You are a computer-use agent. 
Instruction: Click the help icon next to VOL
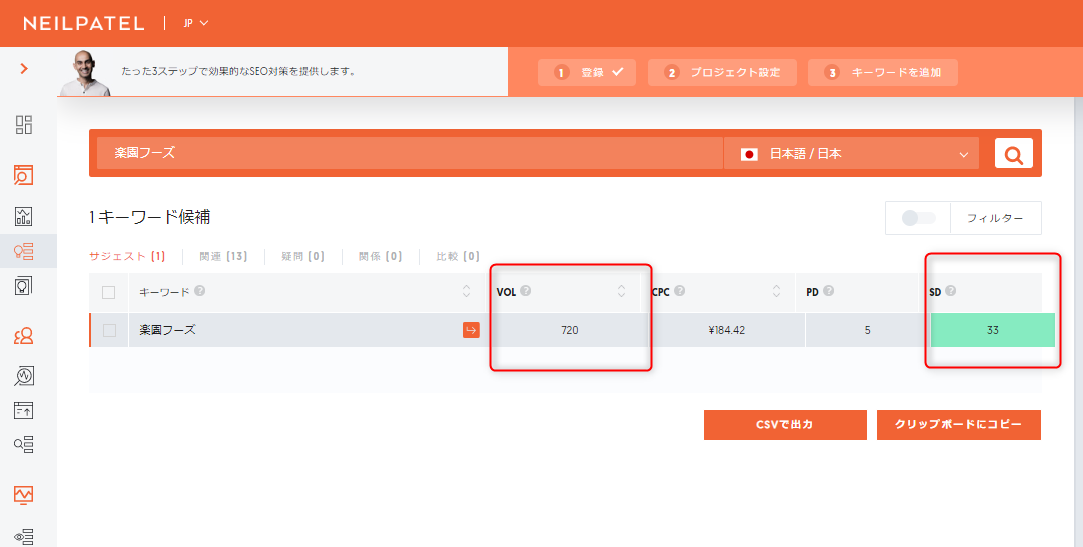click(x=526, y=291)
